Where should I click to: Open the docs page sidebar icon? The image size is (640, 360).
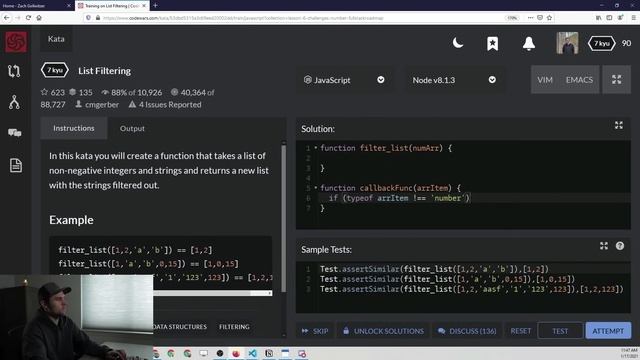pyautogui.click(x=16, y=165)
